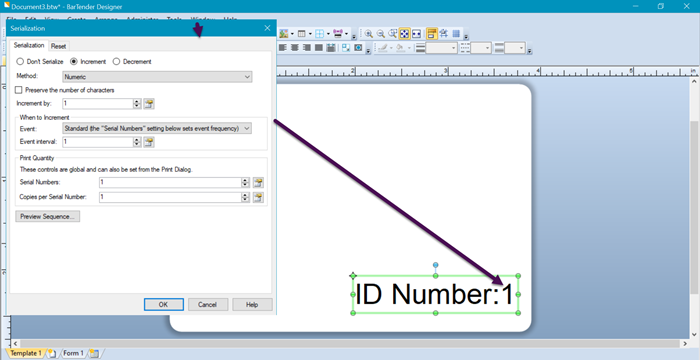700x360 pixels.
Task: Click the picture image insert icon
Action: [283, 33]
